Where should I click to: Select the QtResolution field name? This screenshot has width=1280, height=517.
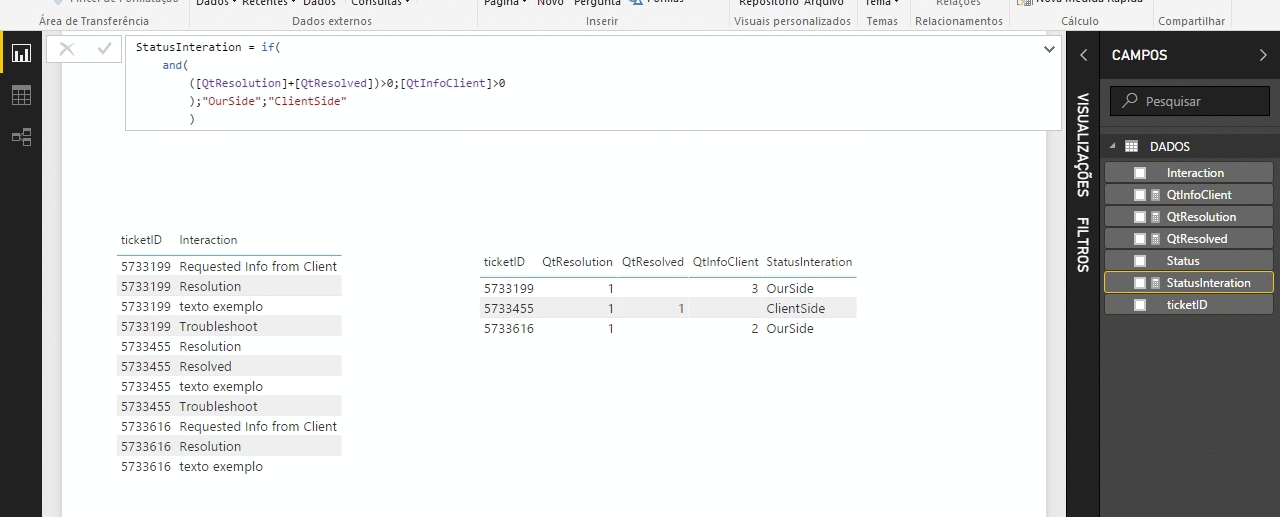tap(1201, 217)
